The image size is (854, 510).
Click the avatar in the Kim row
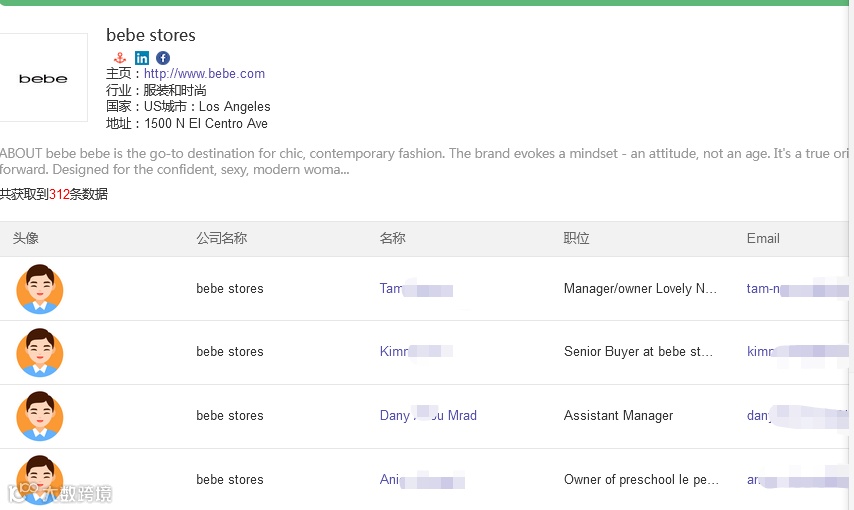40,352
